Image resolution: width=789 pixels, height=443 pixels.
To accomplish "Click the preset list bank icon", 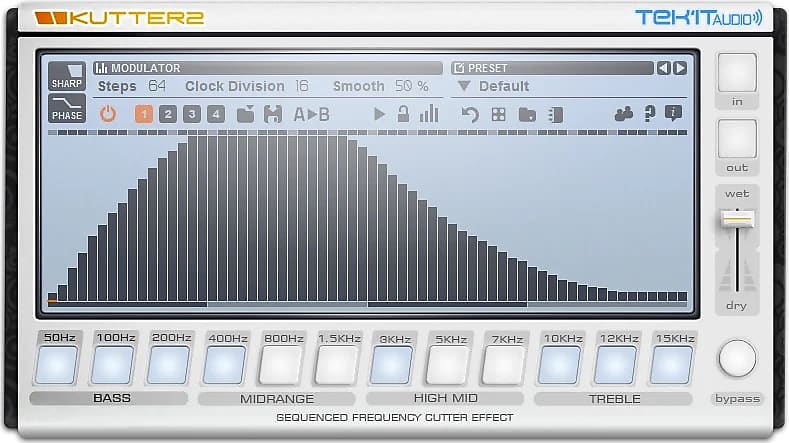I will pyautogui.click(x=556, y=115).
